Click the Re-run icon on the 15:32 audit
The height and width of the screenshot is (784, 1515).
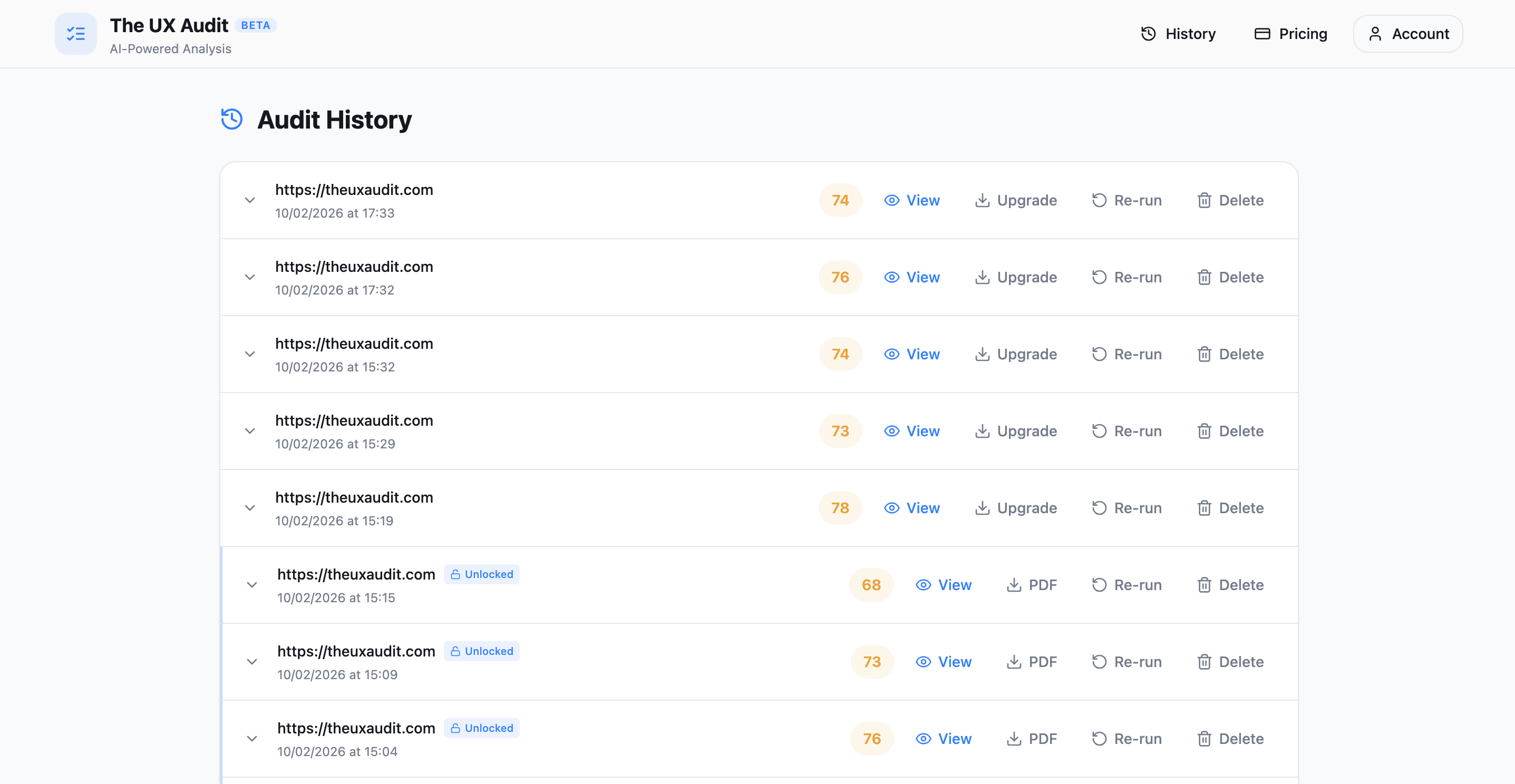[x=1099, y=354]
